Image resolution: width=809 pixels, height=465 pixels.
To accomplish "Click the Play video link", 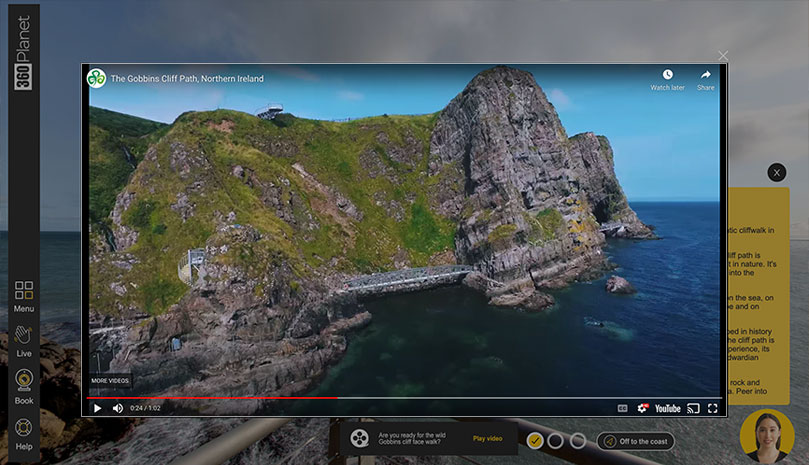I will coord(488,438).
